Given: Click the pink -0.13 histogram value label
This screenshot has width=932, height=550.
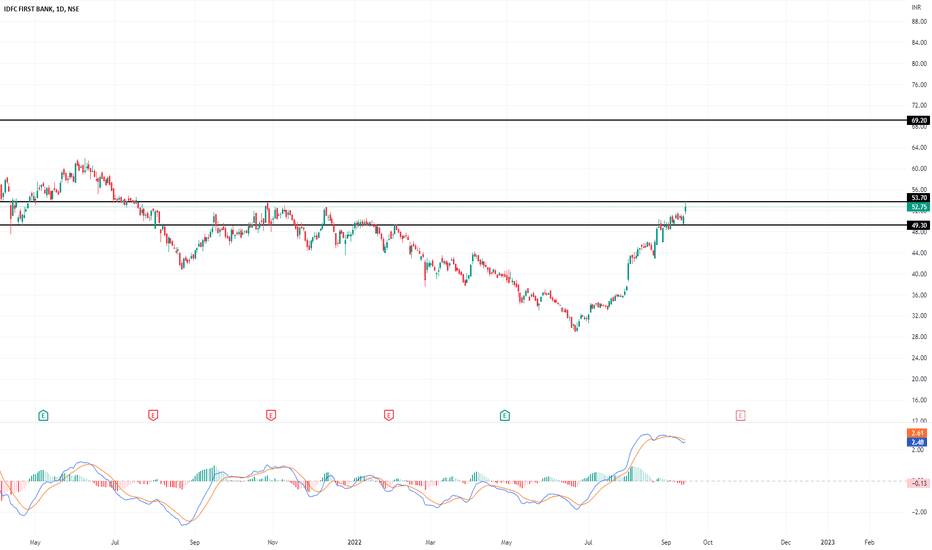Looking at the screenshot, I should pos(918,483).
